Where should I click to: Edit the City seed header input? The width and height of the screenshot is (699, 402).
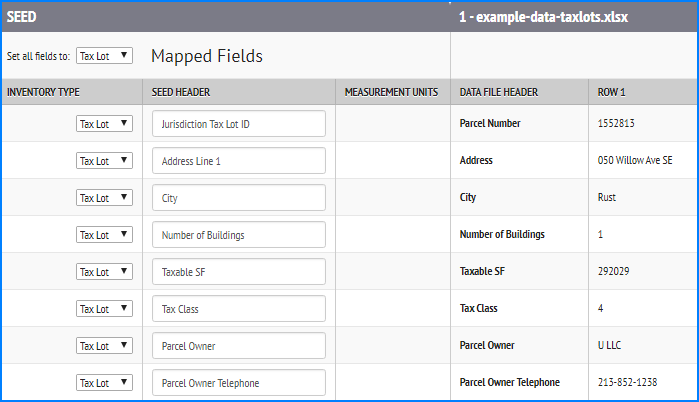(x=239, y=197)
